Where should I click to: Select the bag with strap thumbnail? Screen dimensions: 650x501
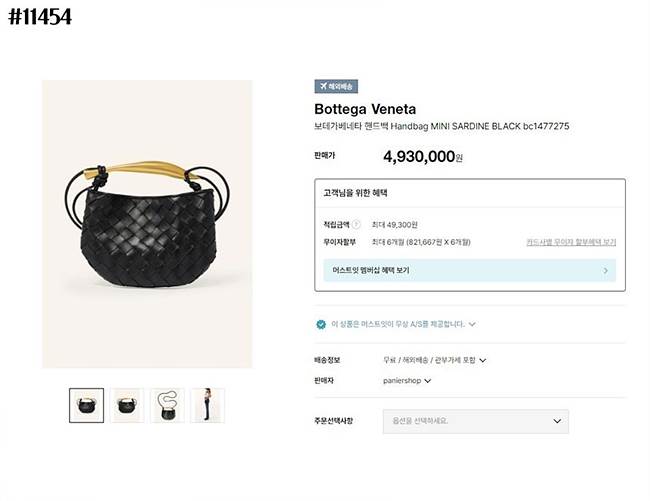[167, 405]
